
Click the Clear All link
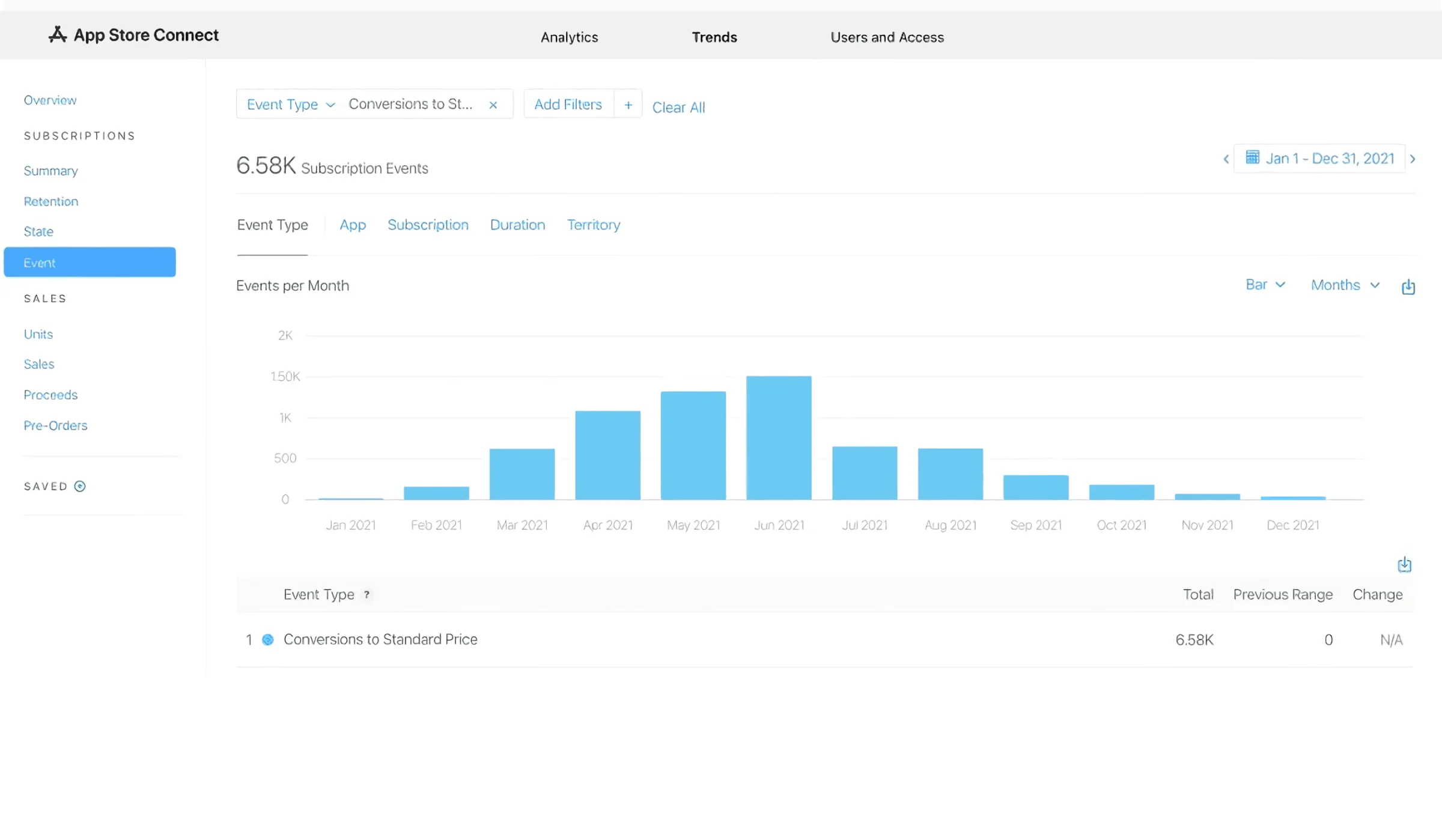point(679,107)
